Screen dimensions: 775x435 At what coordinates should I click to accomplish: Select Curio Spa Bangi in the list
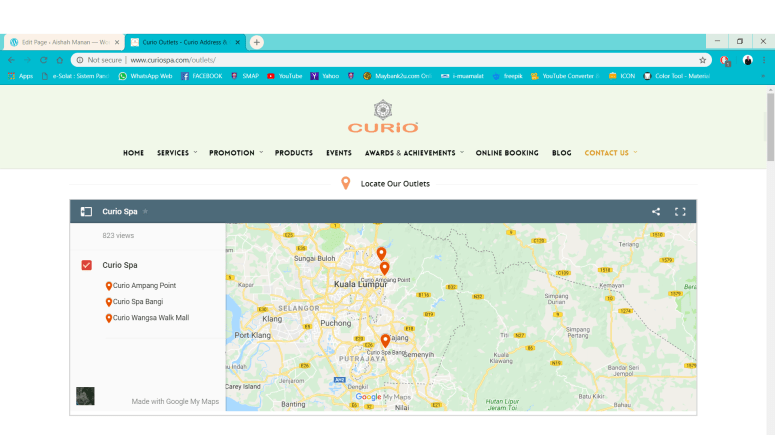(134, 302)
